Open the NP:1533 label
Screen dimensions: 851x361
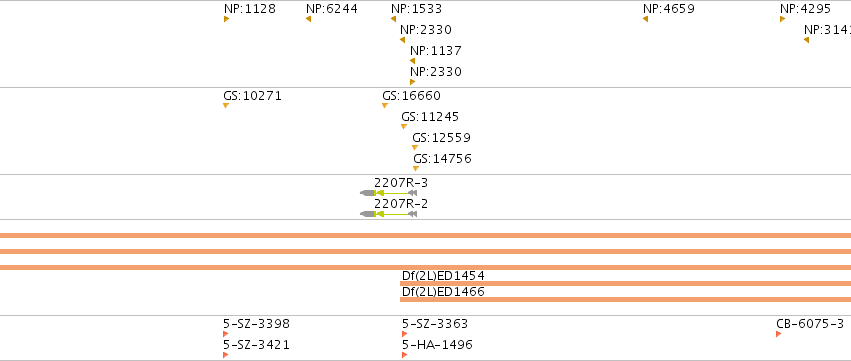[416, 9]
